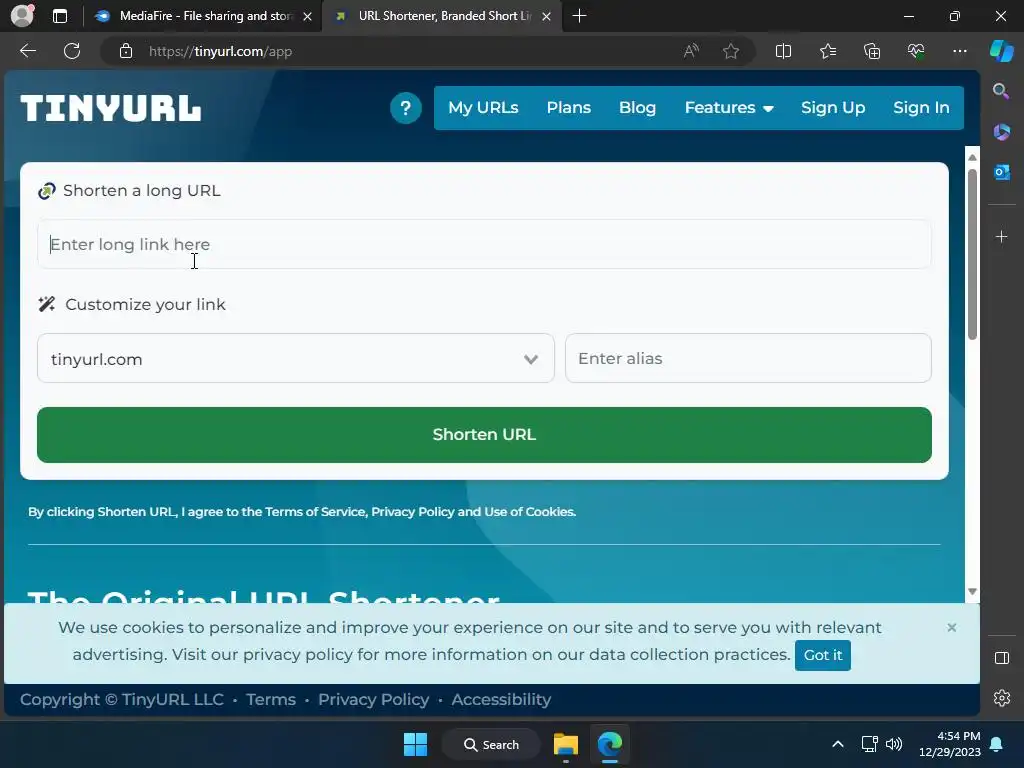1024x768 pixels.
Task: Open Outlook from the sidebar
Action: point(1001,172)
